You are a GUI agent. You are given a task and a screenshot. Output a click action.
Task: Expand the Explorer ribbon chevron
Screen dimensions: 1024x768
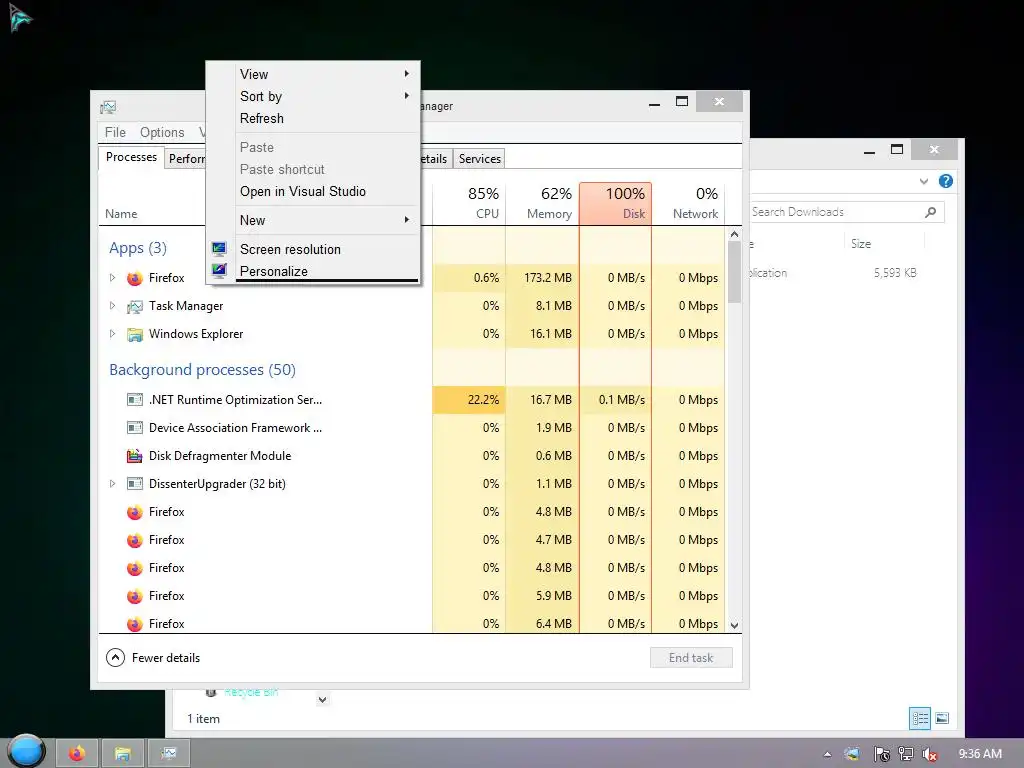(x=923, y=181)
